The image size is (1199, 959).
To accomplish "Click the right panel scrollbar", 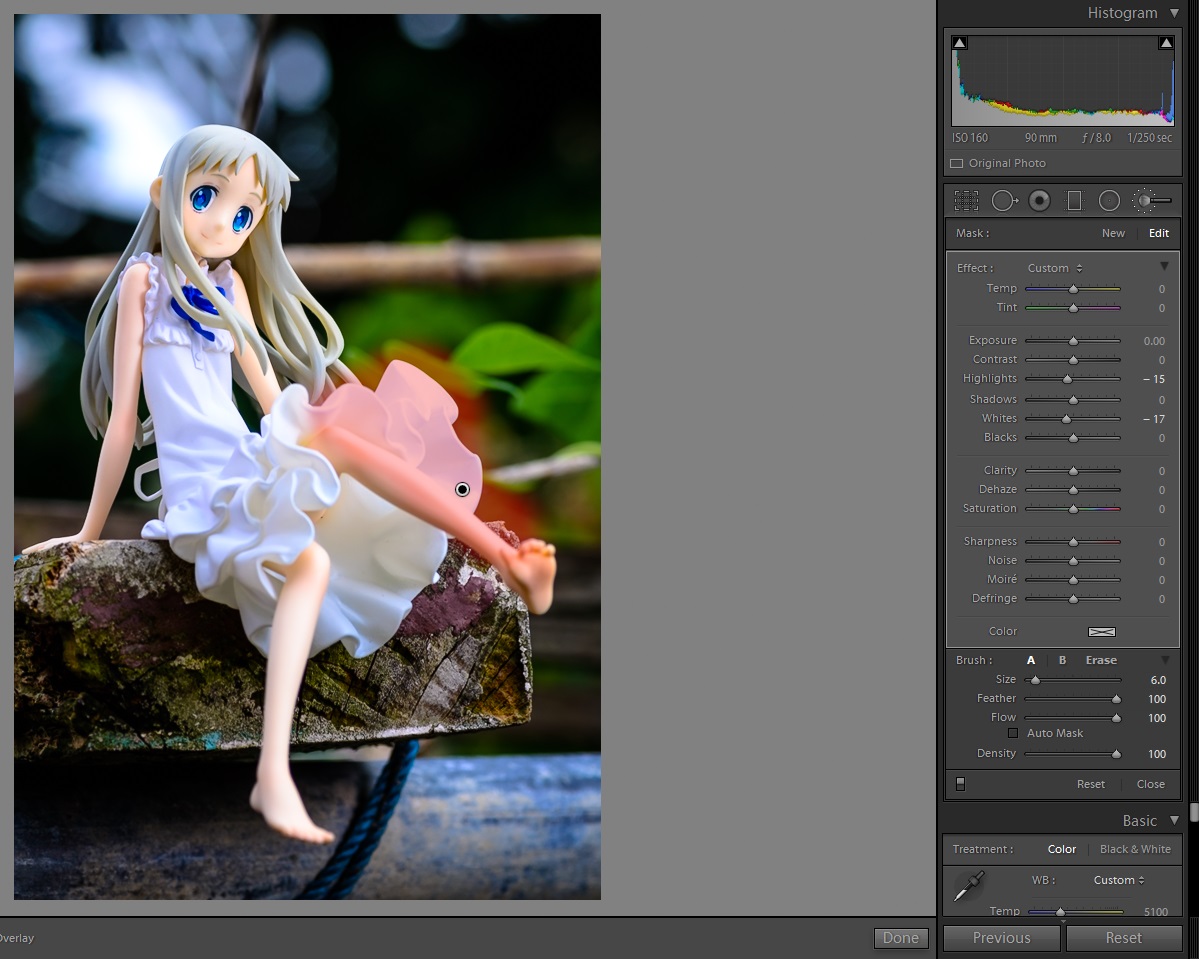I will click(x=1194, y=811).
